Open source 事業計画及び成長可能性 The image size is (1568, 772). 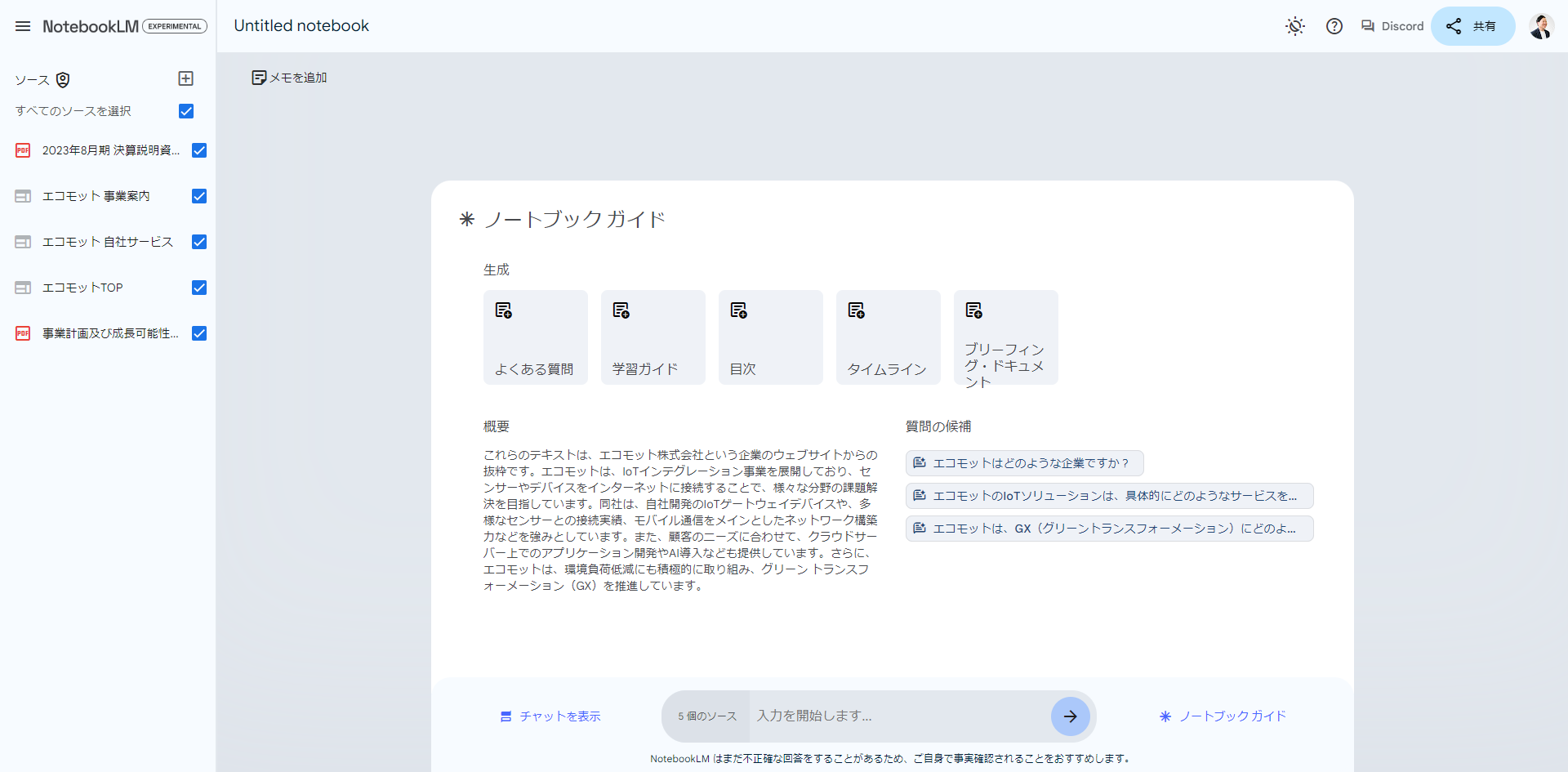pyautogui.click(x=110, y=333)
